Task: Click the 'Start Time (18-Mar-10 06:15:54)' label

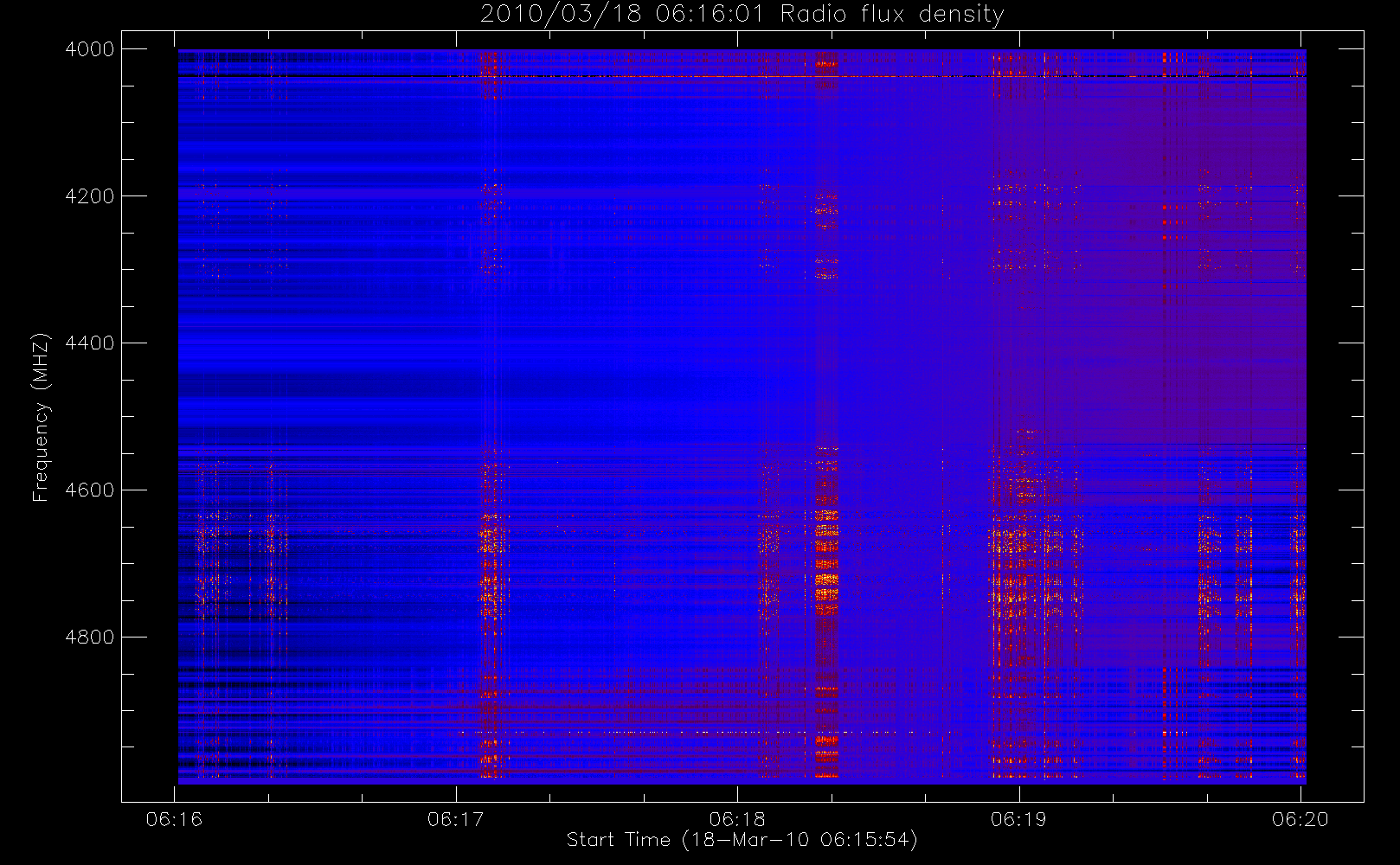Action: (742, 840)
